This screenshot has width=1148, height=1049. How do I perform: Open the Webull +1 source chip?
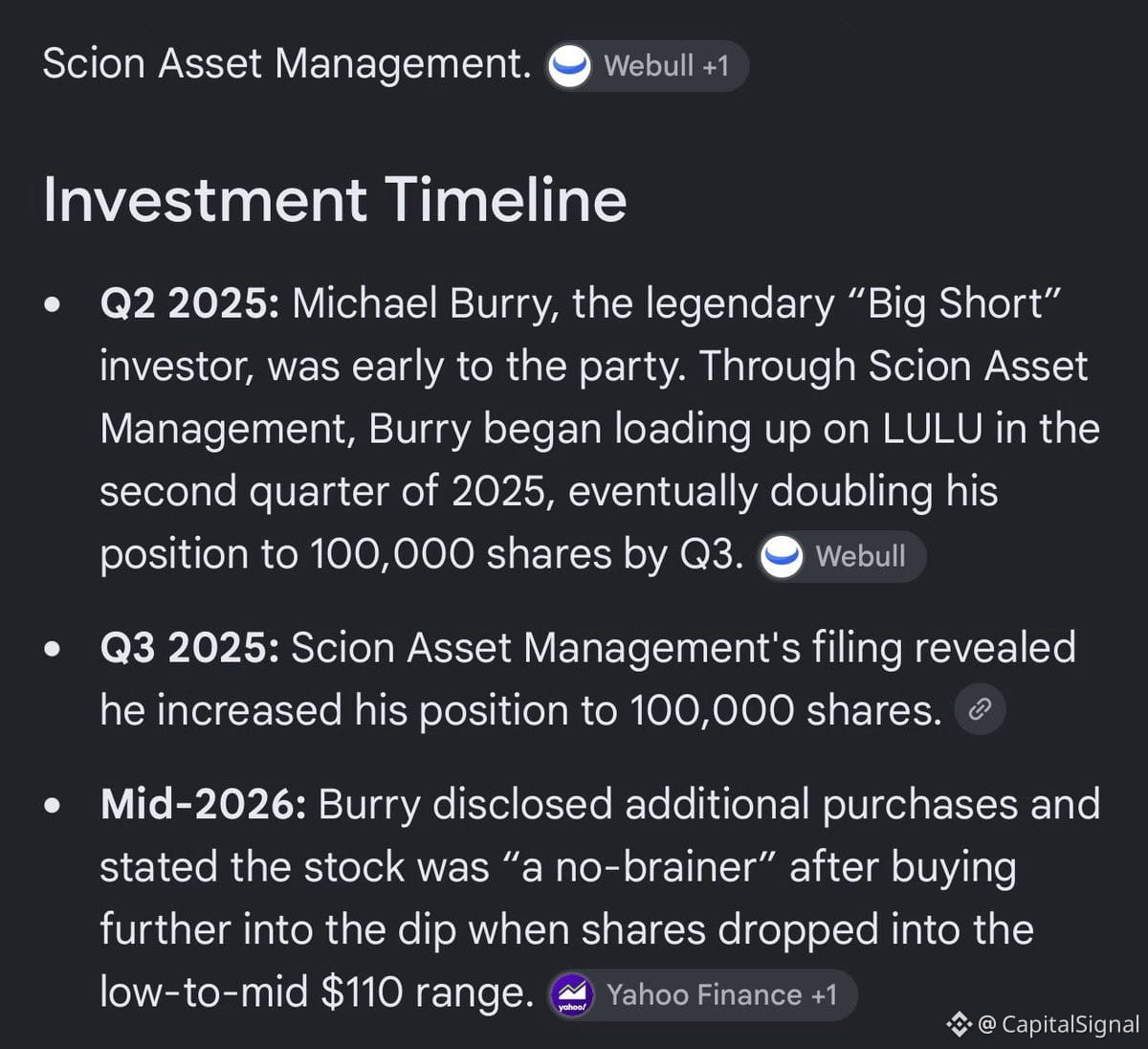pyautogui.click(x=648, y=66)
